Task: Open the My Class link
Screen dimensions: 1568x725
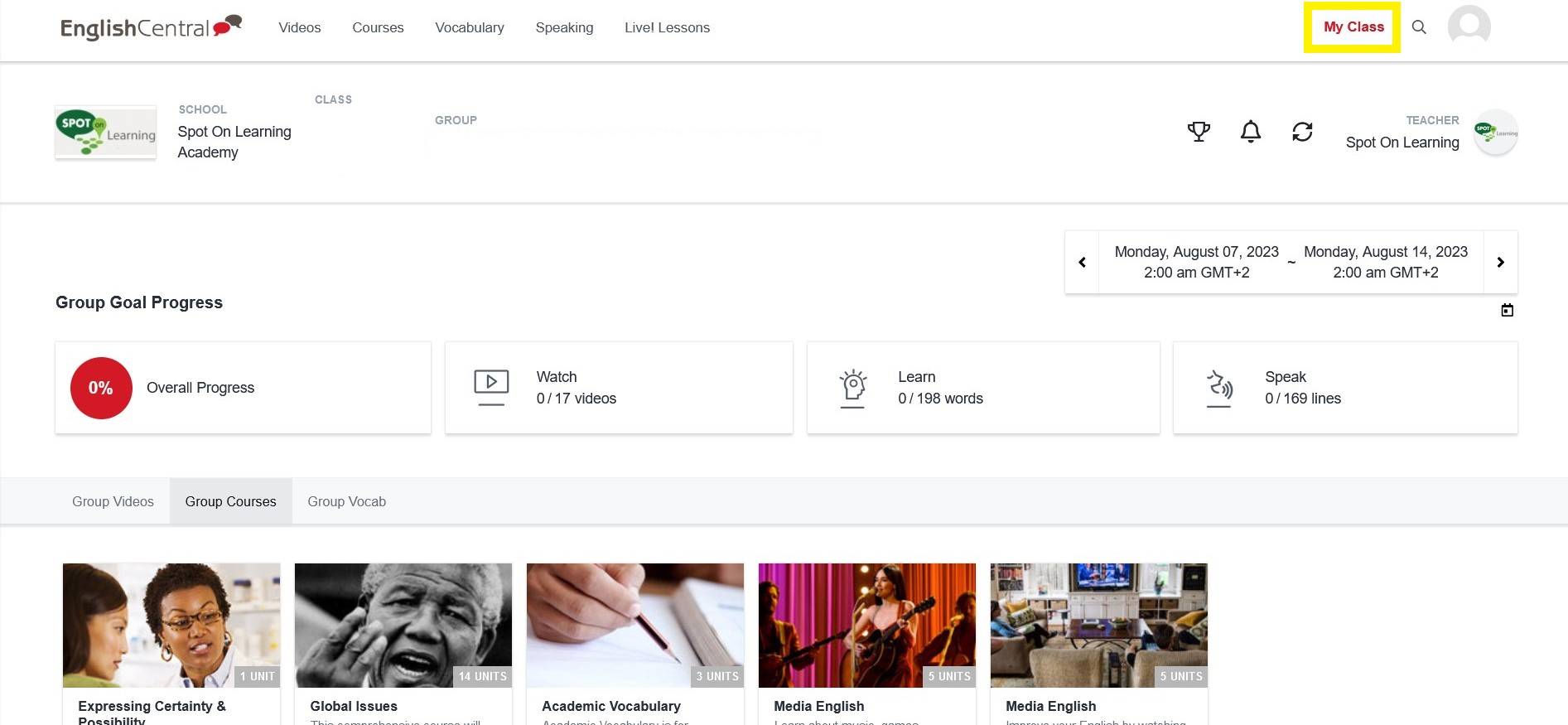Action: 1353,27
